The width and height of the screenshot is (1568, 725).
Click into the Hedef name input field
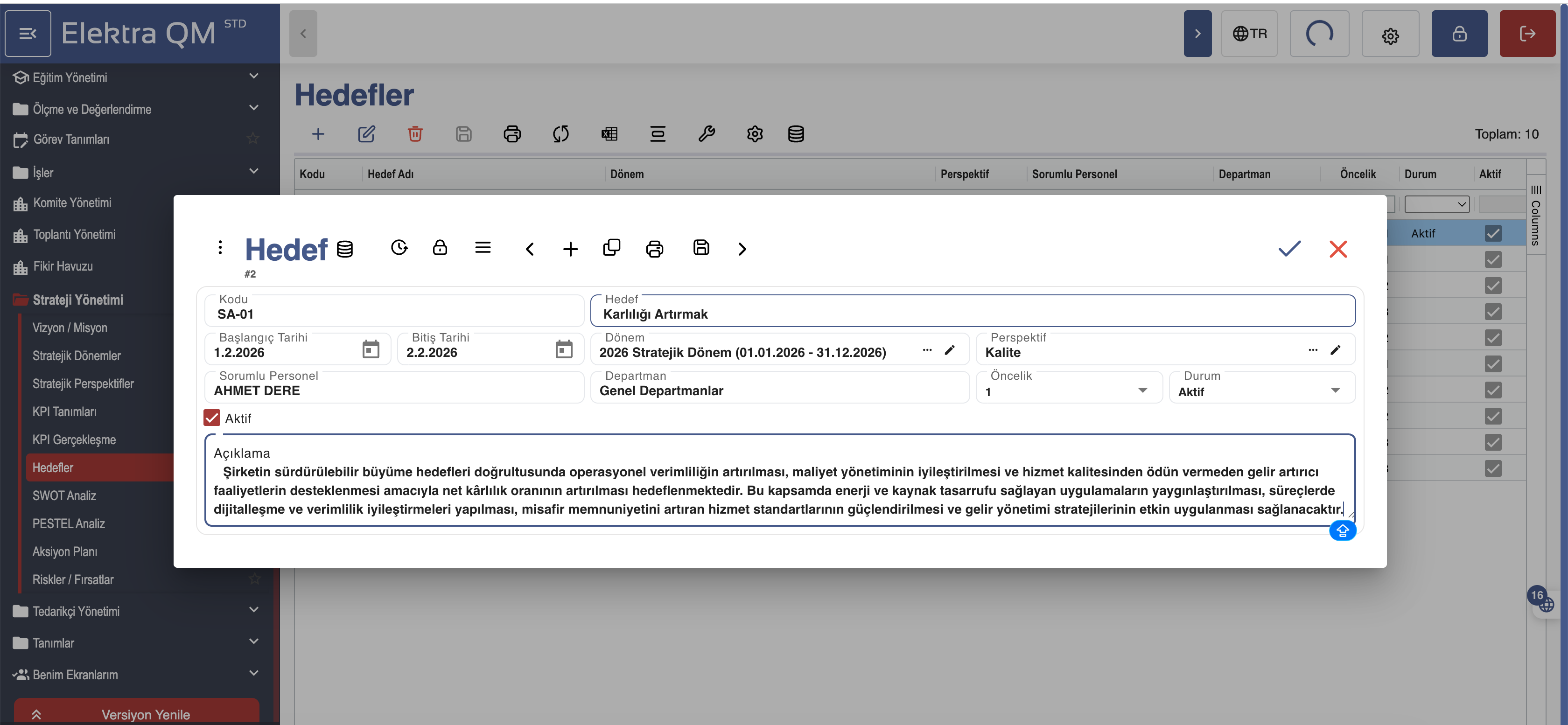[x=972, y=314]
